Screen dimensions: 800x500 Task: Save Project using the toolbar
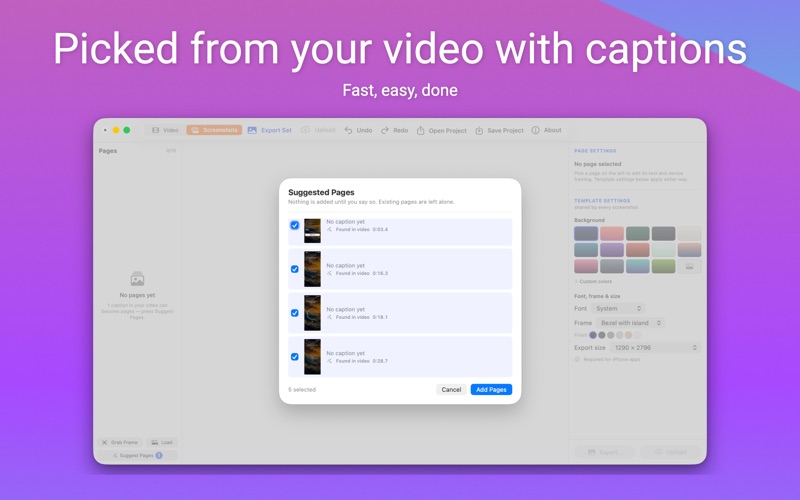(499, 131)
